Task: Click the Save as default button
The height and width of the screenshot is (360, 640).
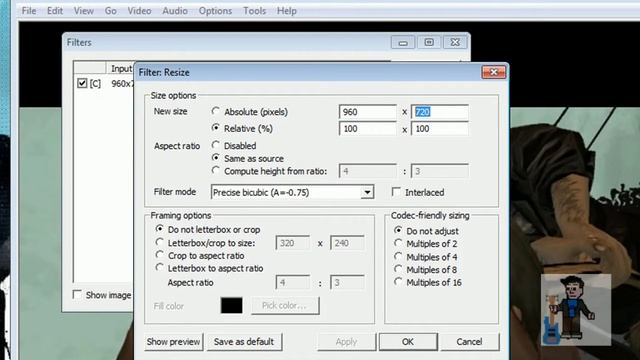Action: click(x=244, y=342)
